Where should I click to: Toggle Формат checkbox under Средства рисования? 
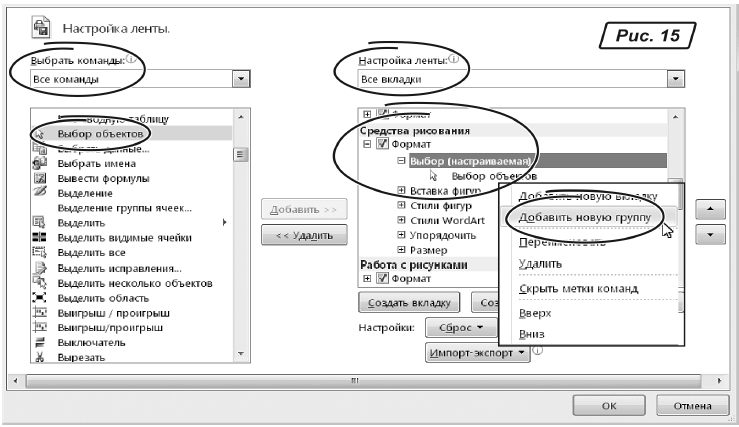coord(383,145)
